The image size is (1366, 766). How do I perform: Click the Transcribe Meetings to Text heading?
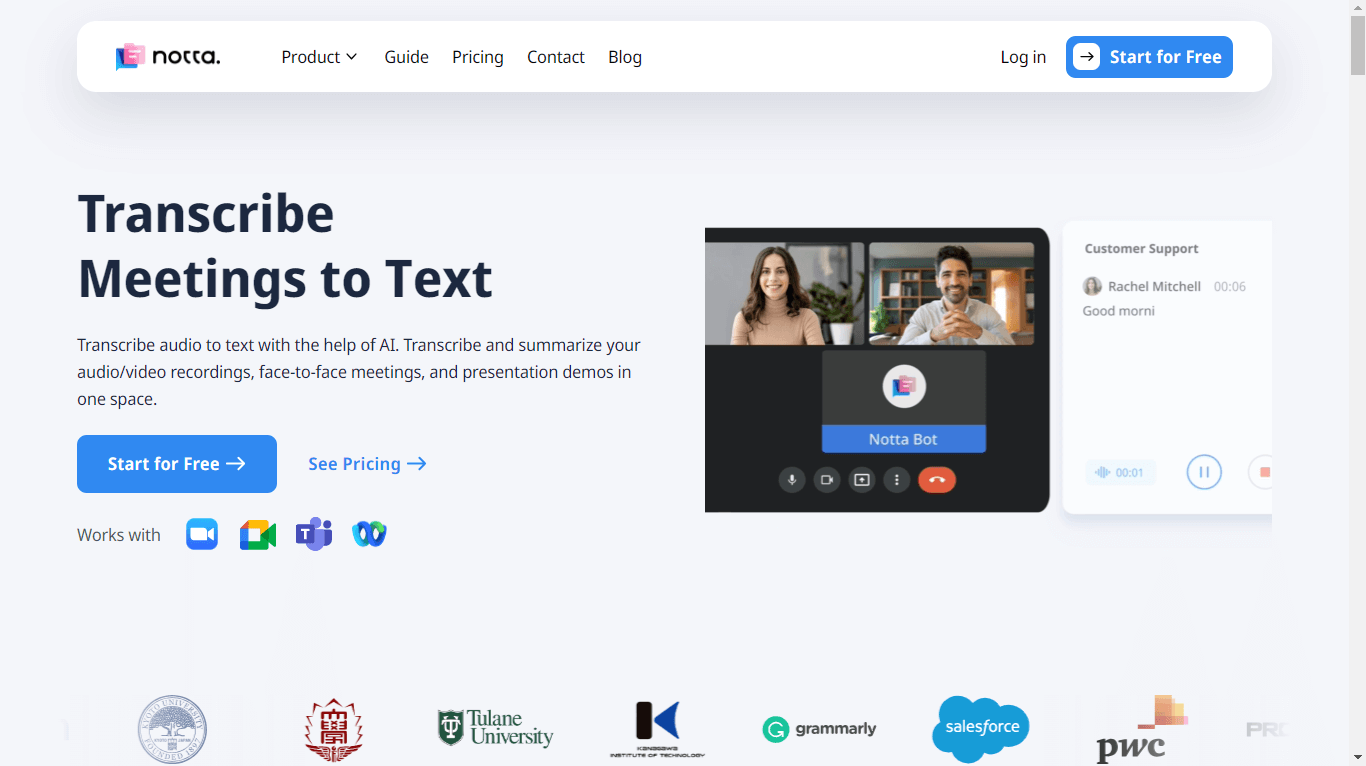[x=285, y=246]
